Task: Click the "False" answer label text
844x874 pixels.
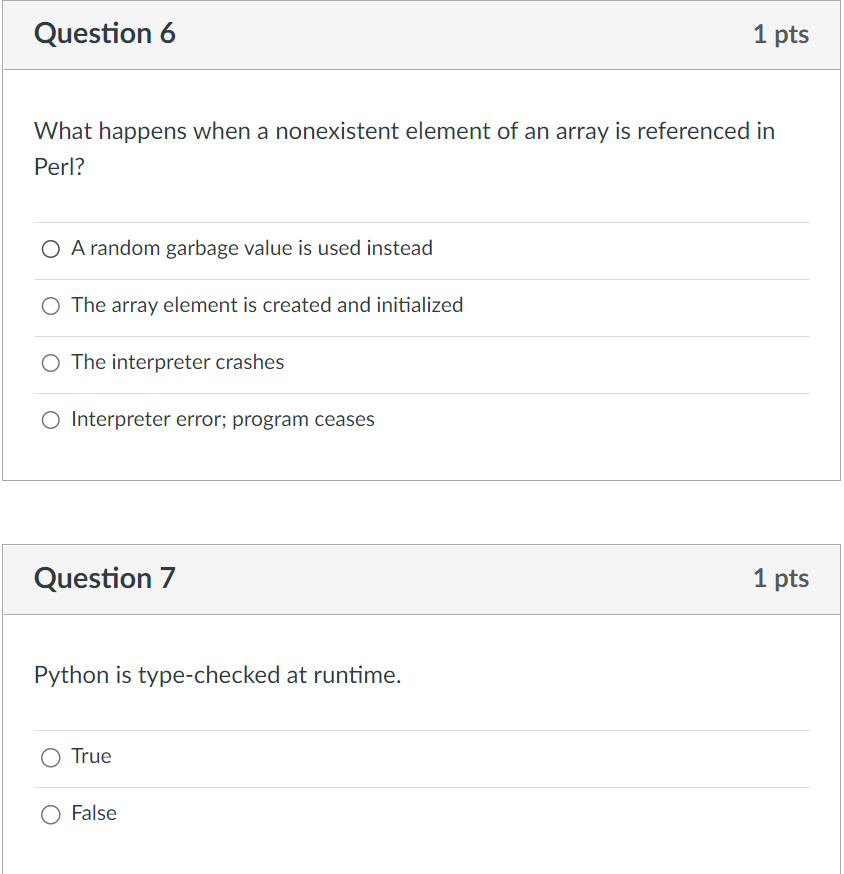Action: click(x=94, y=813)
